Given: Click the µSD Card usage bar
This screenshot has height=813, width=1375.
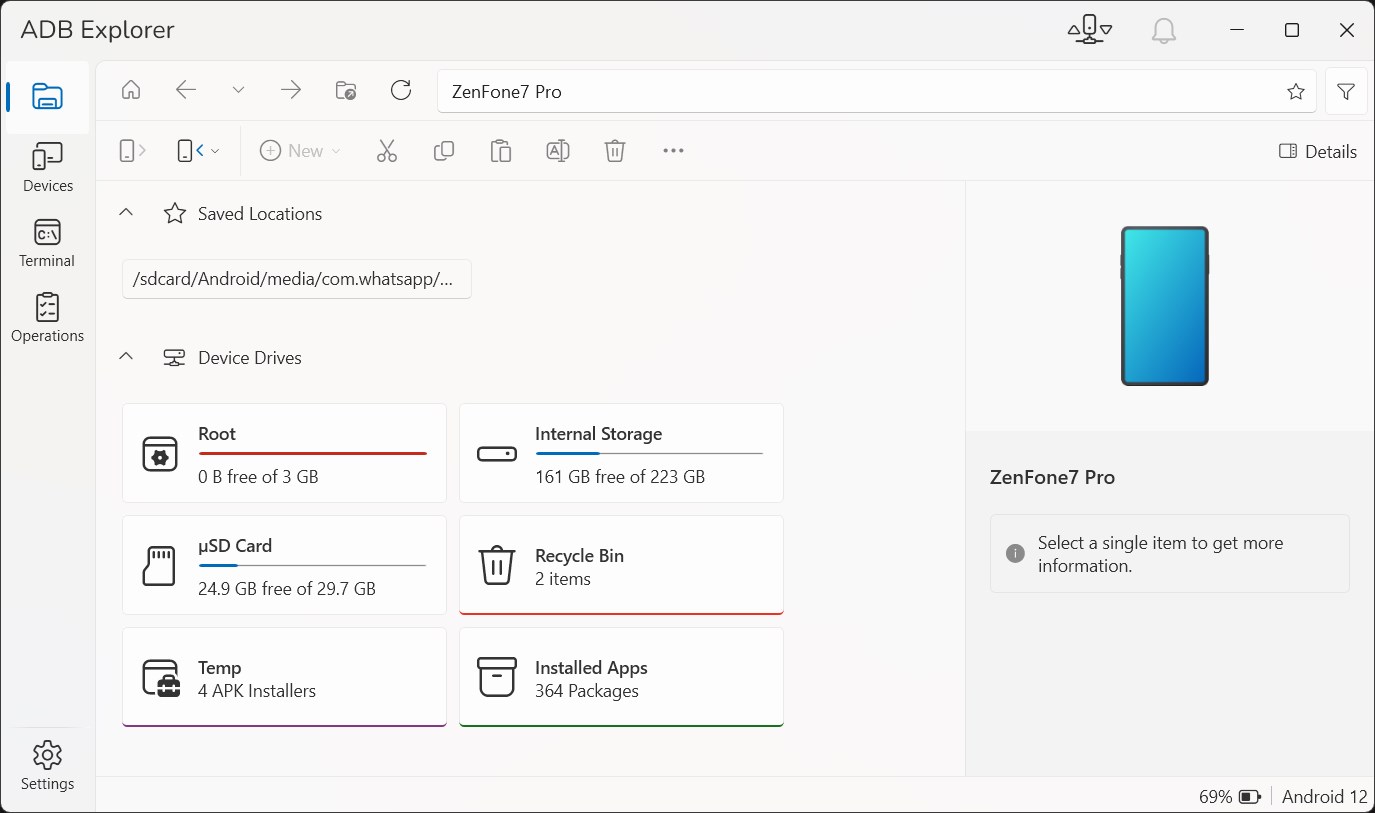Looking at the screenshot, I should click(x=313, y=566).
